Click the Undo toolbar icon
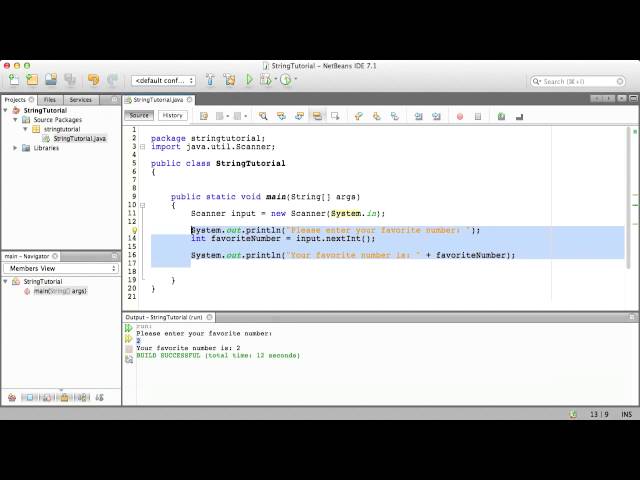This screenshot has height=480, width=640. [x=93, y=80]
